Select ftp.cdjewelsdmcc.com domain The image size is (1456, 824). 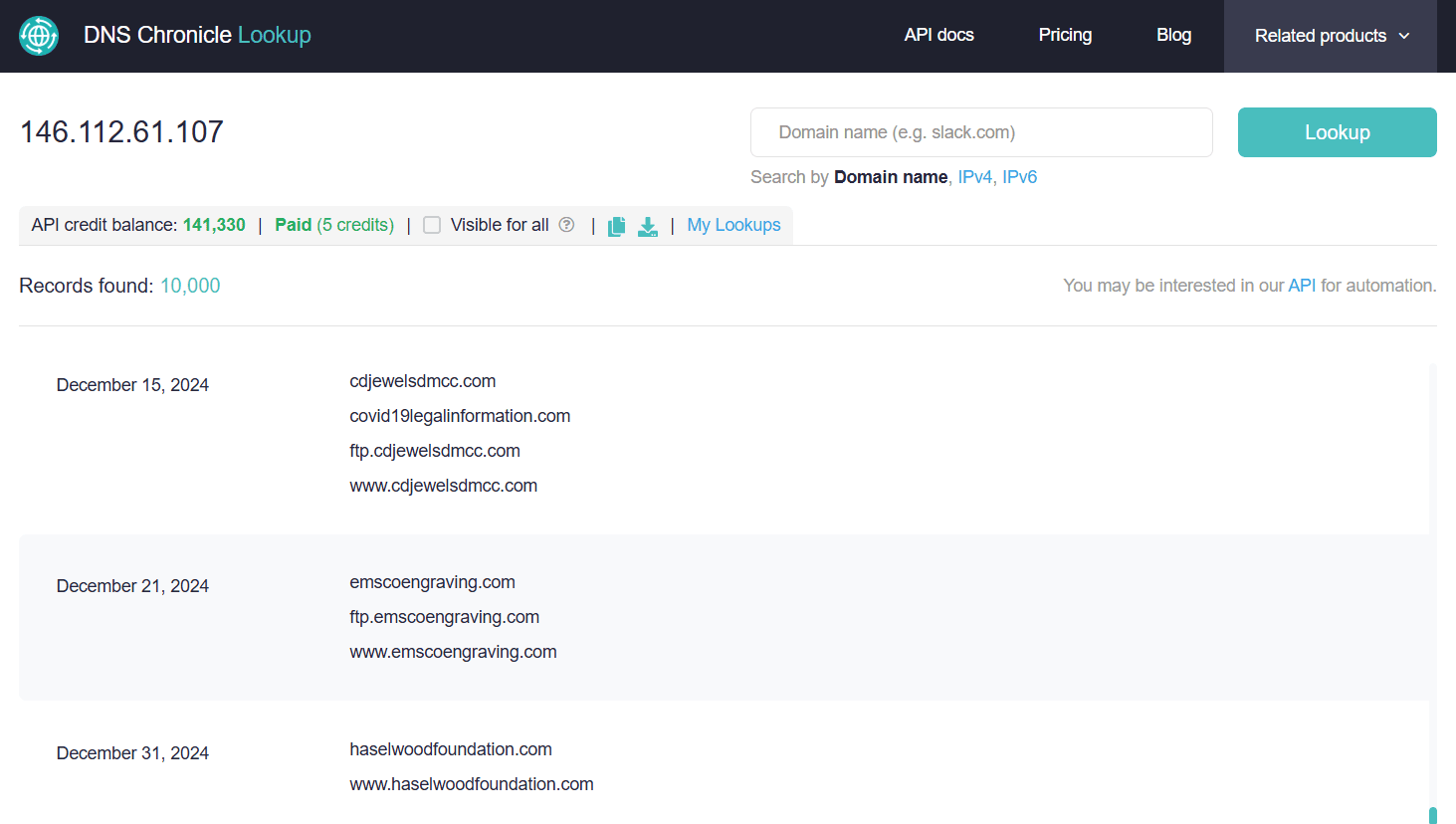[435, 451]
